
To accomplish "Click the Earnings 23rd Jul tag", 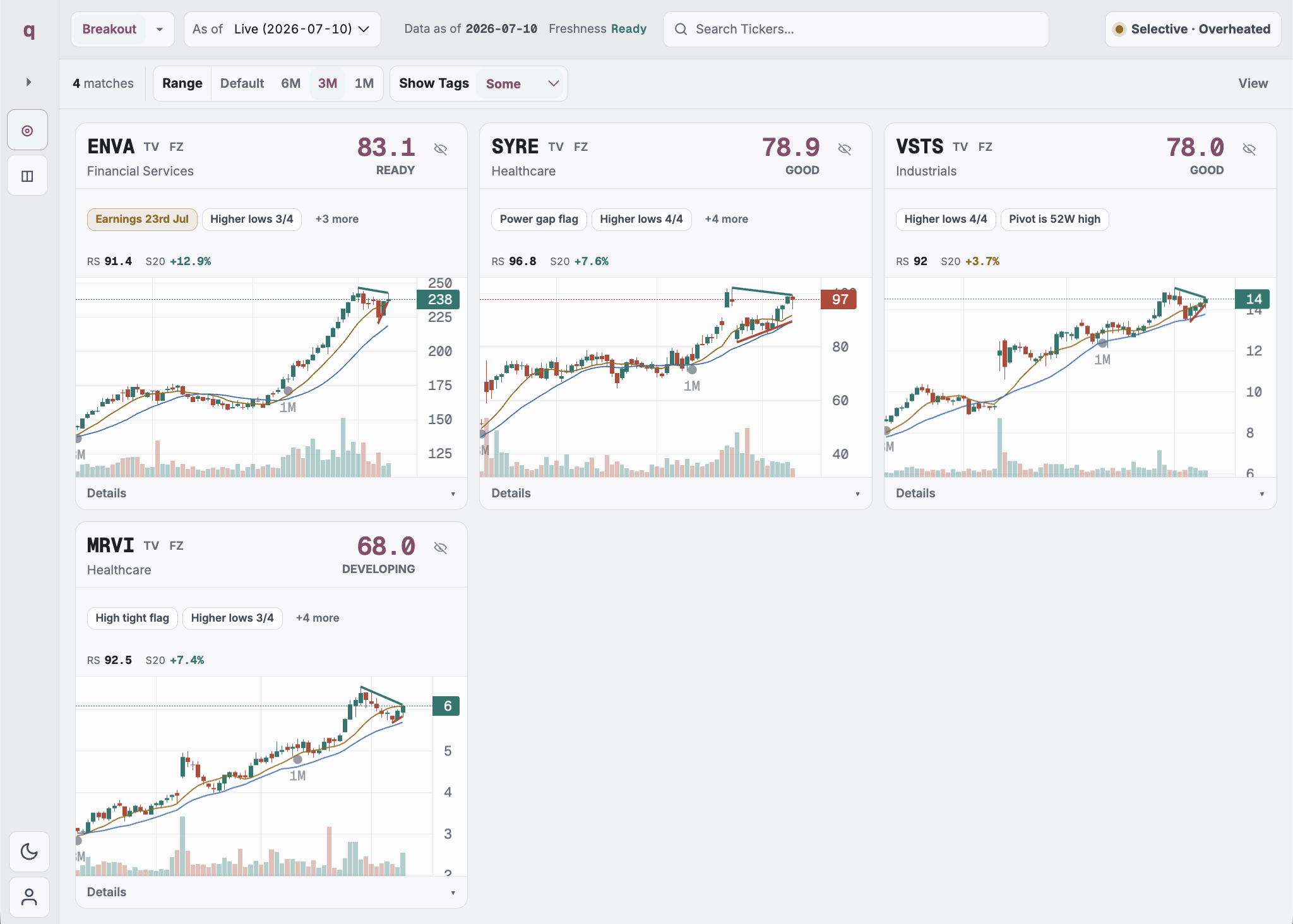I will (x=142, y=219).
